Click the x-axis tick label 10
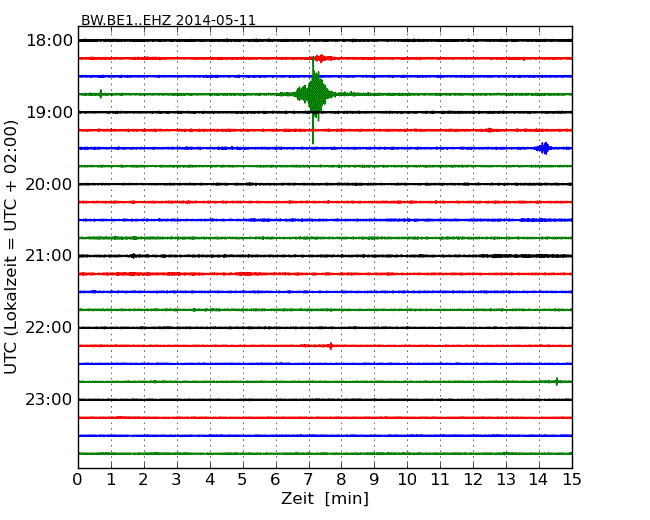This screenshot has height=520, width=650. (407, 480)
